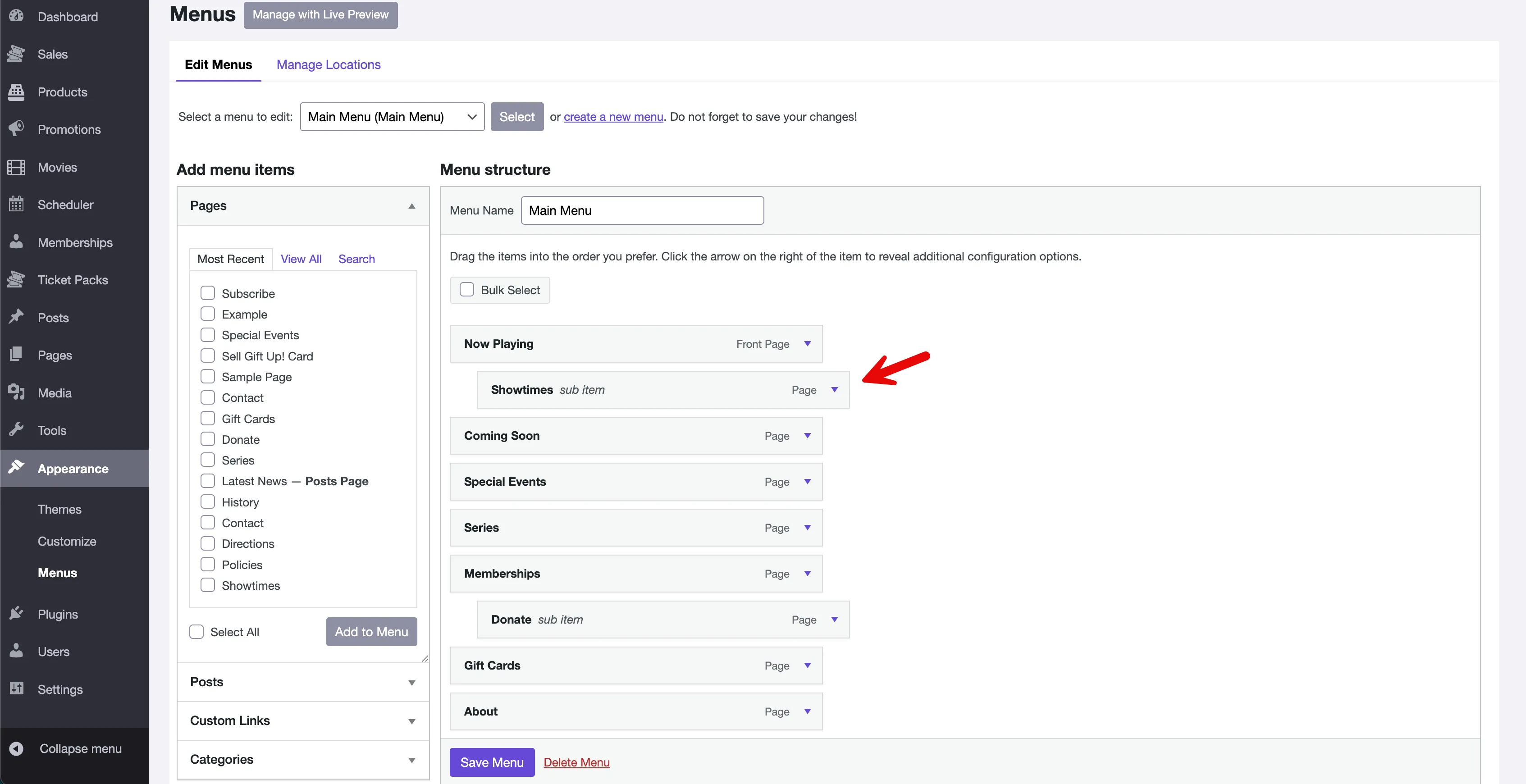
Task: Open the Search pages tab
Action: [356, 259]
